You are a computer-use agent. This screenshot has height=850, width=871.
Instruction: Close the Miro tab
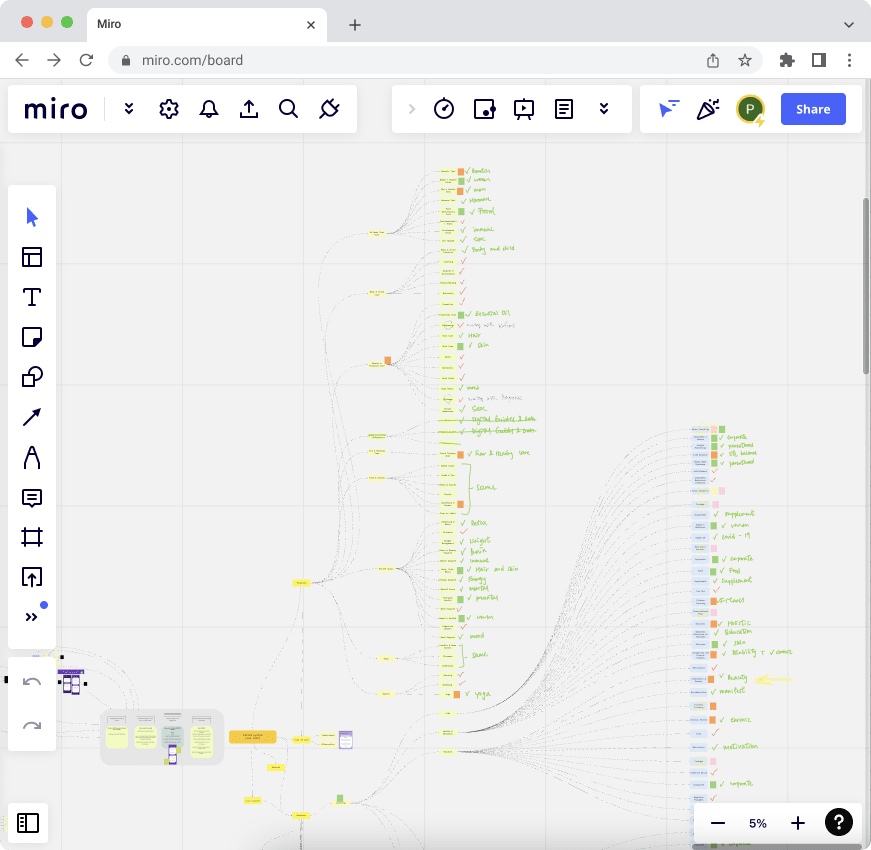tap(311, 25)
